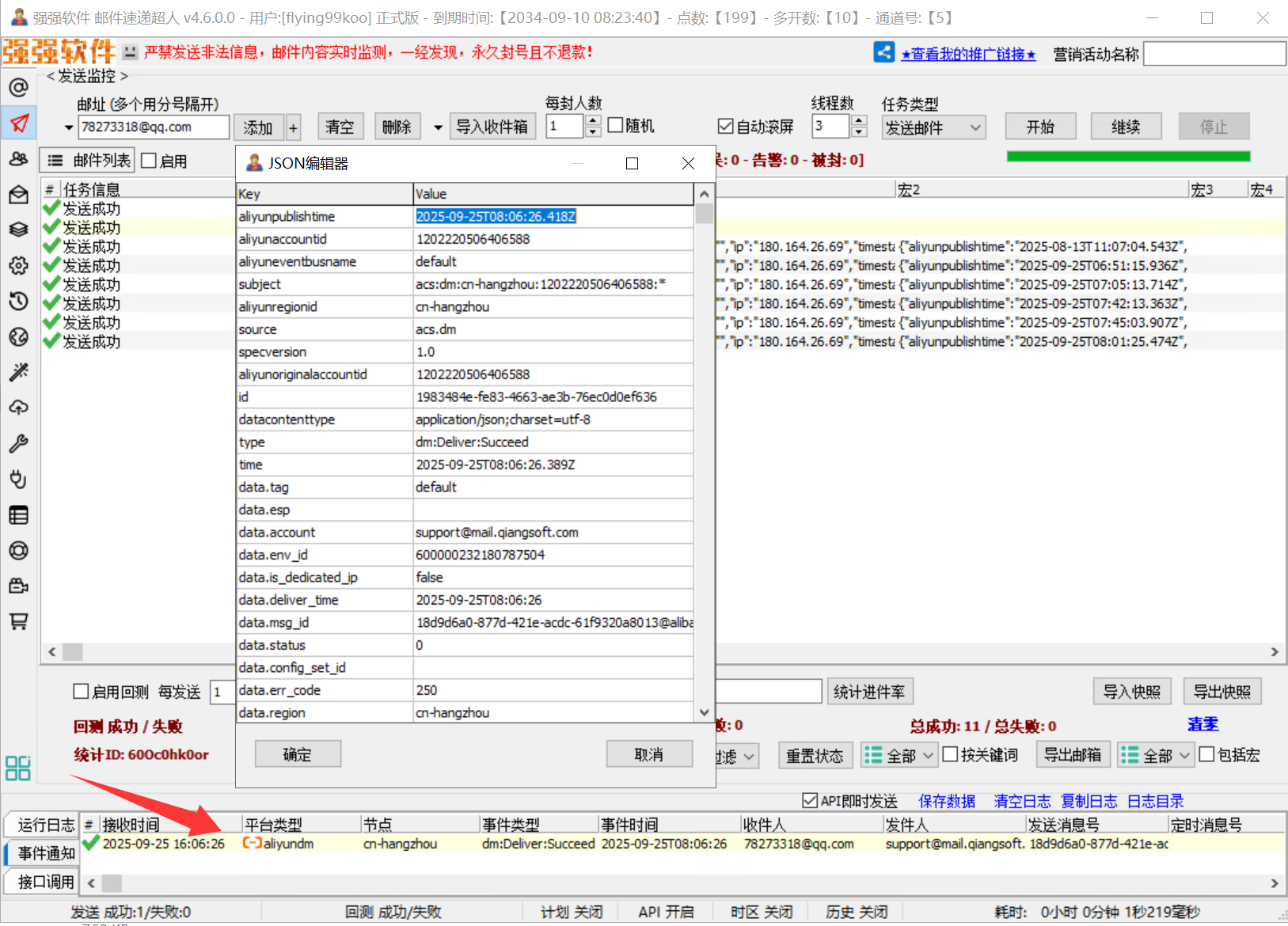
Task: Open the 任务类型 发送邮件 dropdown
Action: (933, 127)
